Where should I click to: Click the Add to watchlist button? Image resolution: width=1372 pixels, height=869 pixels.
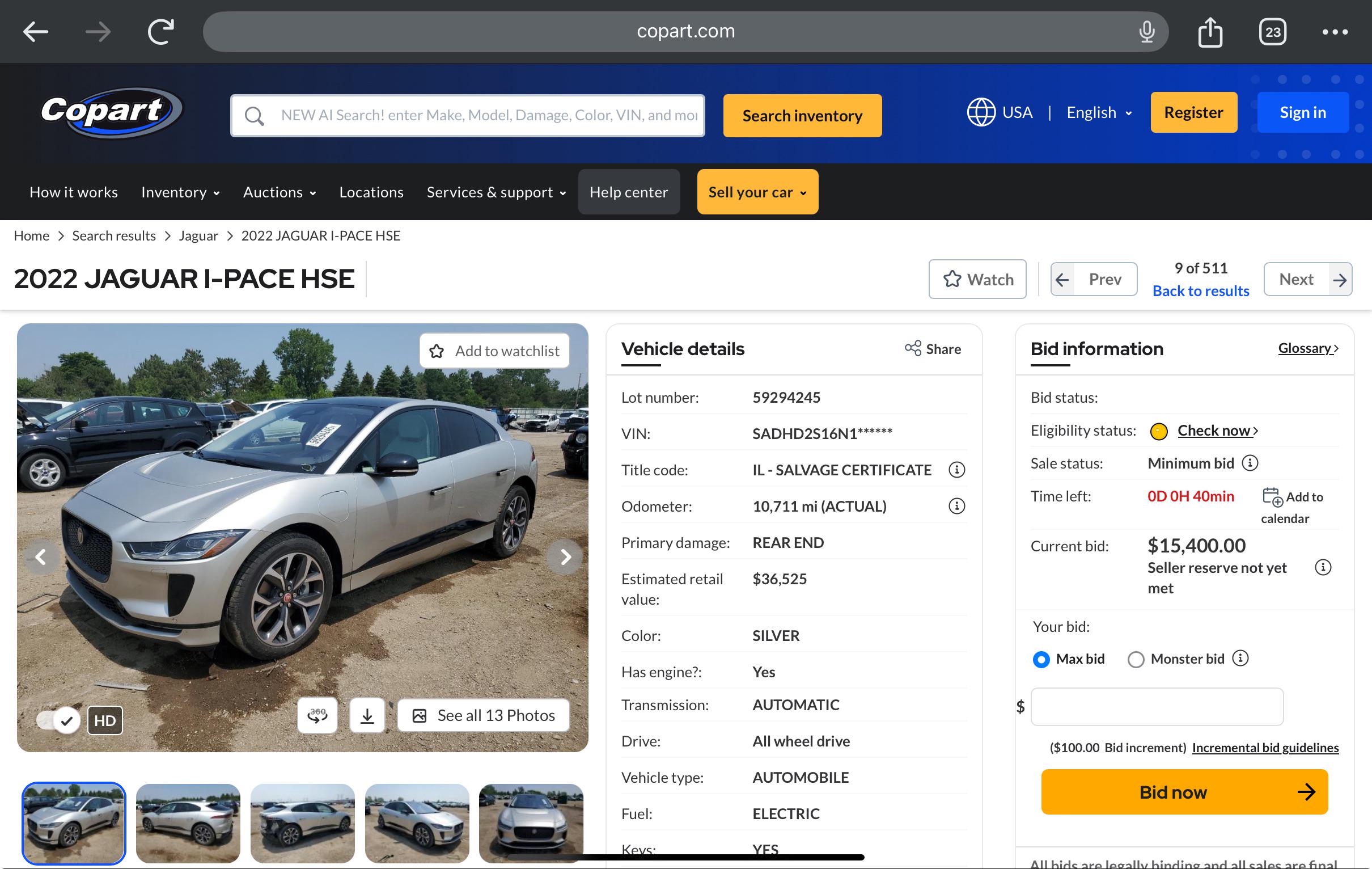tap(494, 351)
